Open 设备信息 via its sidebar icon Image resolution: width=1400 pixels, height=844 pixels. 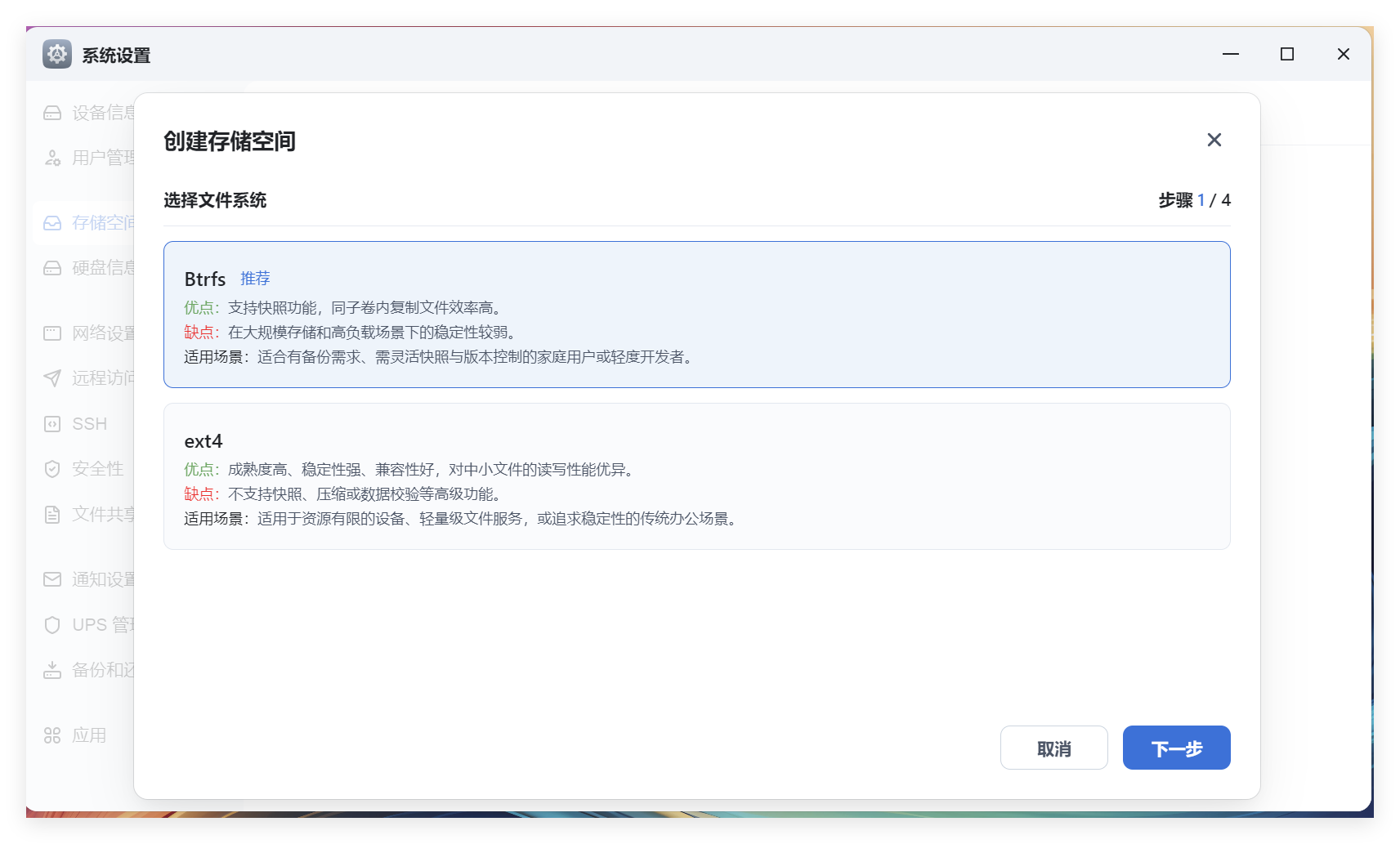click(52, 113)
